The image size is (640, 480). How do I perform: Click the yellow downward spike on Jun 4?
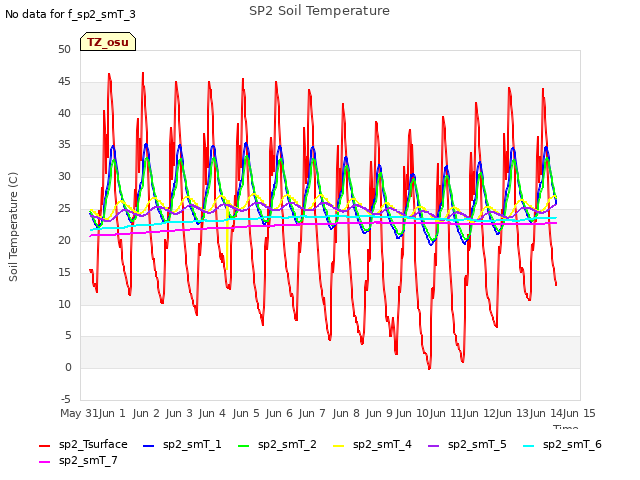tap(227, 241)
